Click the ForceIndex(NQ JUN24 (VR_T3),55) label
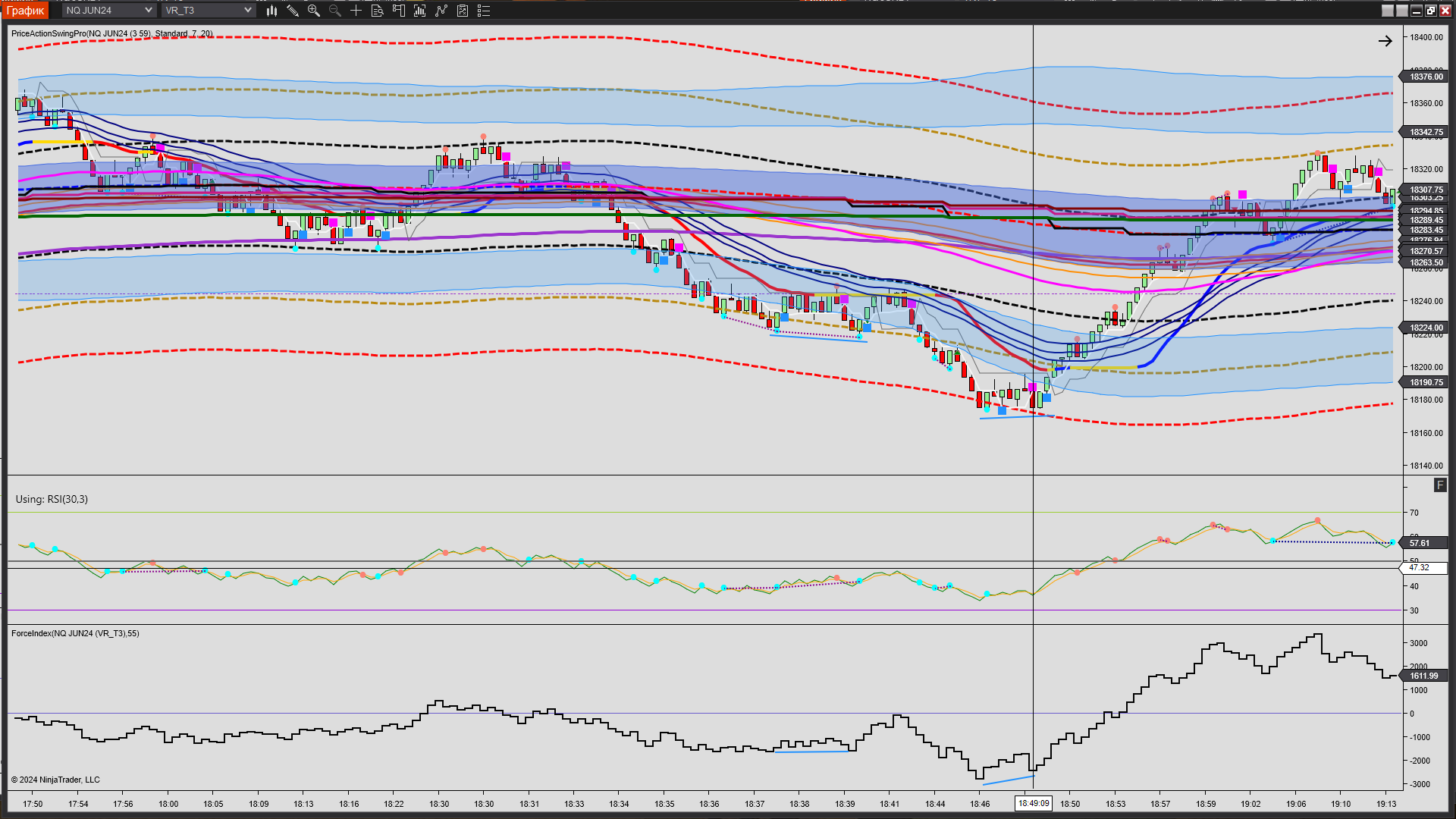Viewport: 1456px width, 819px height. click(x=75, y=633)
